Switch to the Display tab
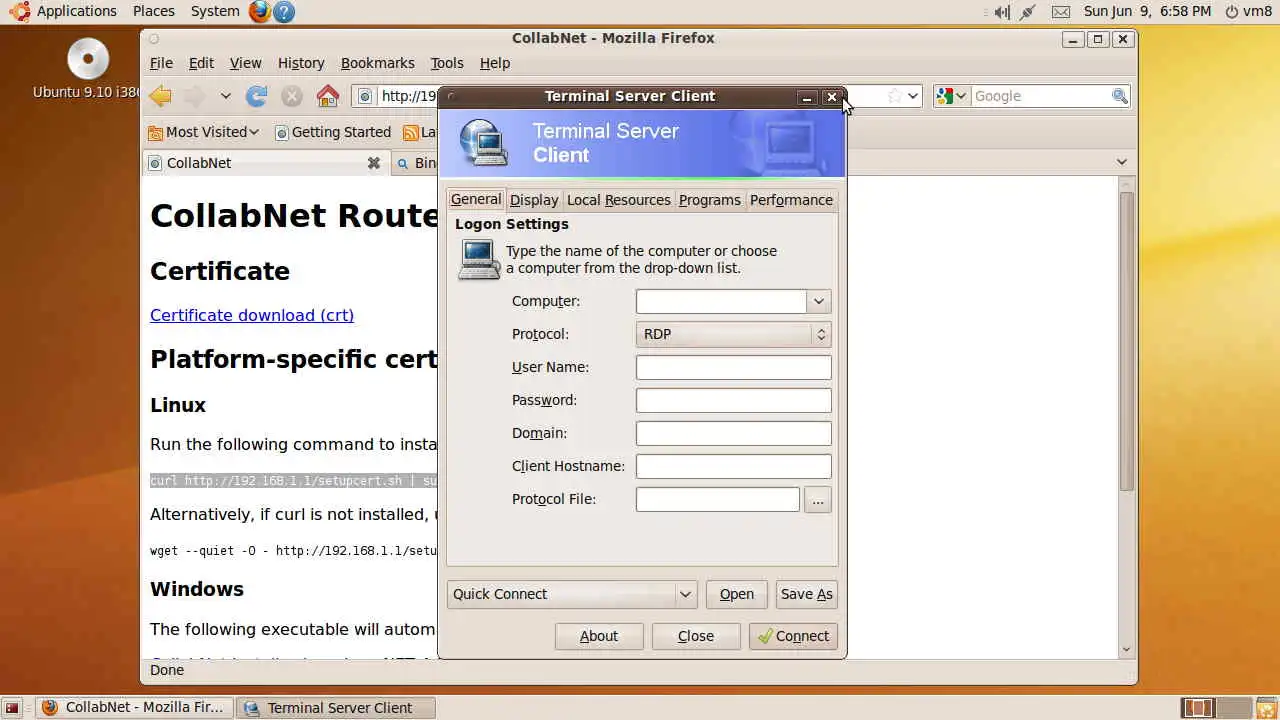 [534, 200]
